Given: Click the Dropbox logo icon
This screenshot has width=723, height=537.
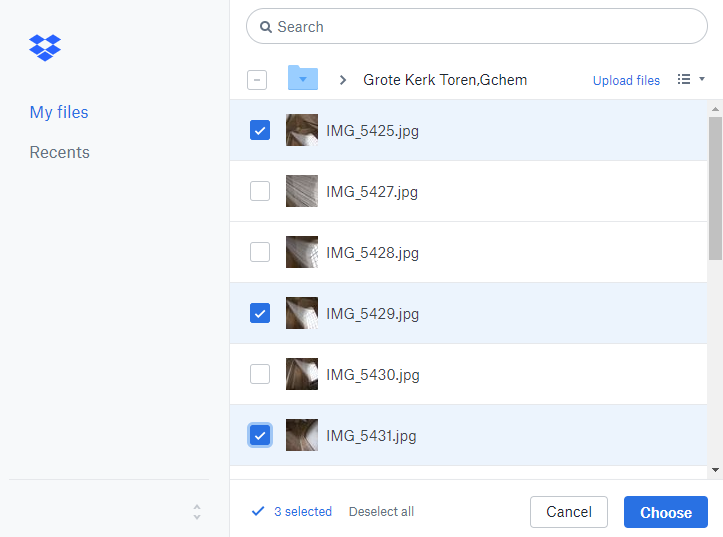Looking at the screenshot, I should pos(45,47).
